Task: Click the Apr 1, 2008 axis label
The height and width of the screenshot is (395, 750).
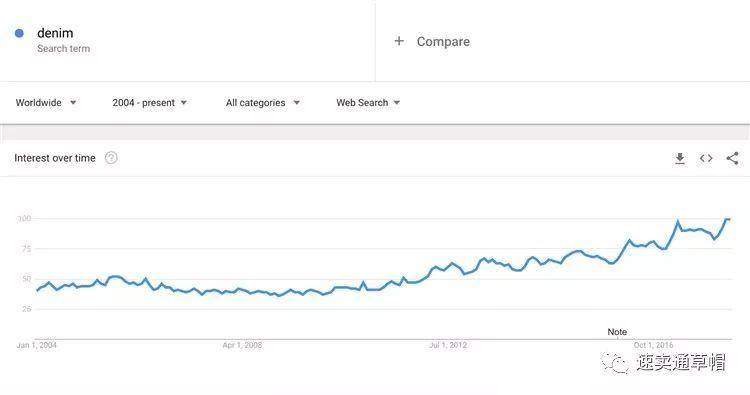Action: [242, 345]
